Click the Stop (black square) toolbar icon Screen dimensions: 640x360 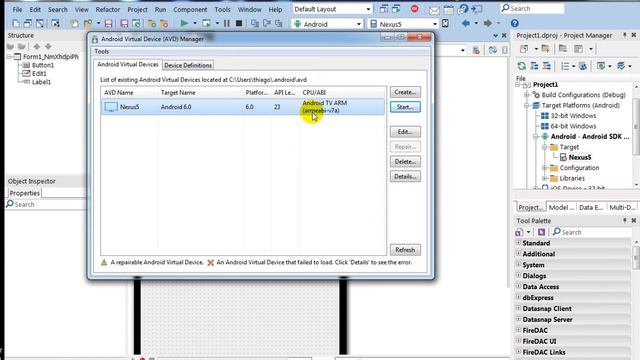239,24
